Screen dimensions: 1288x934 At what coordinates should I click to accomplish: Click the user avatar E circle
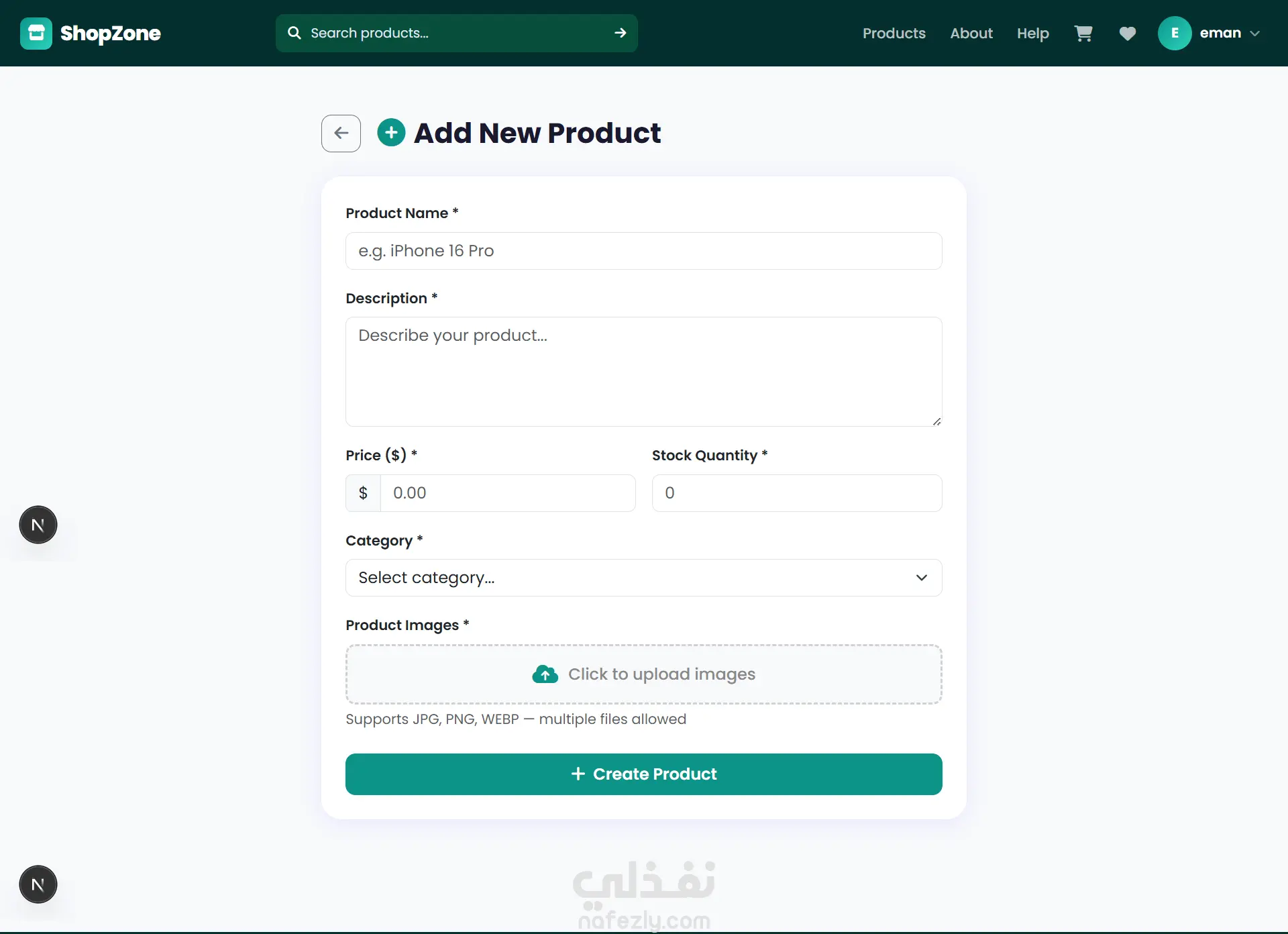pos(1175,33)
